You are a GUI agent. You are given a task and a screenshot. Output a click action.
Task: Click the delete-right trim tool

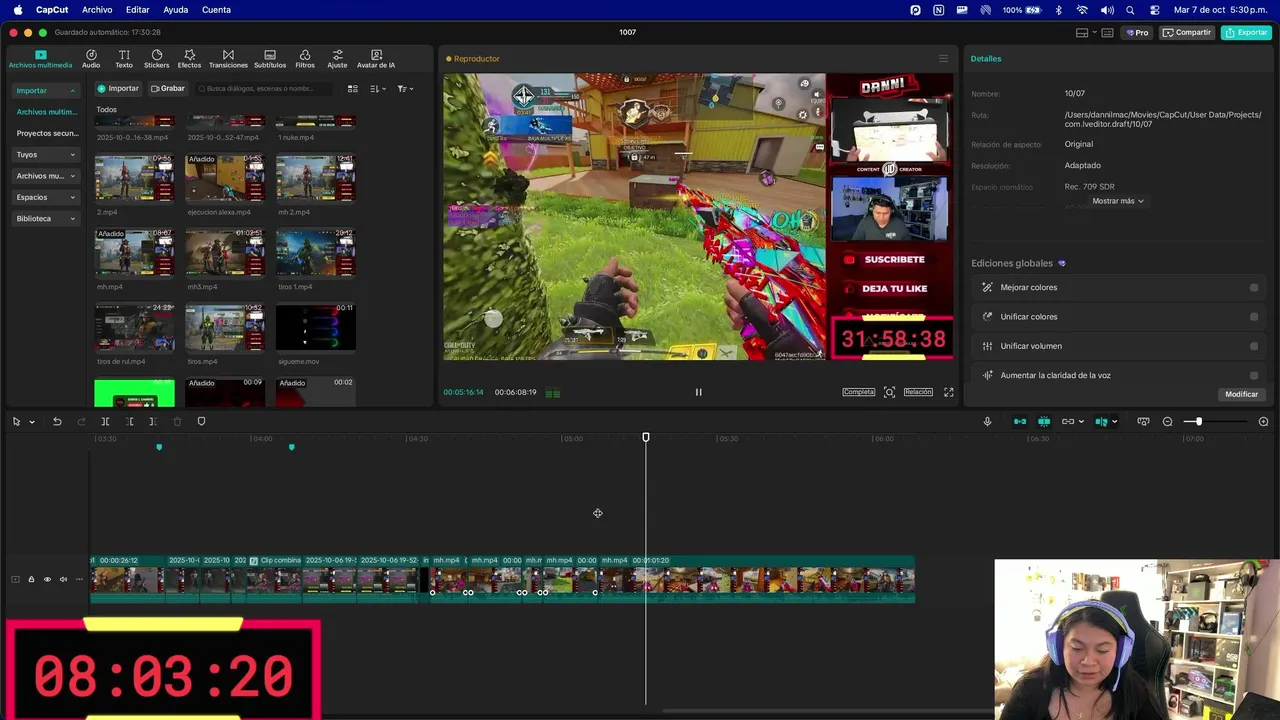pos(153,421)
